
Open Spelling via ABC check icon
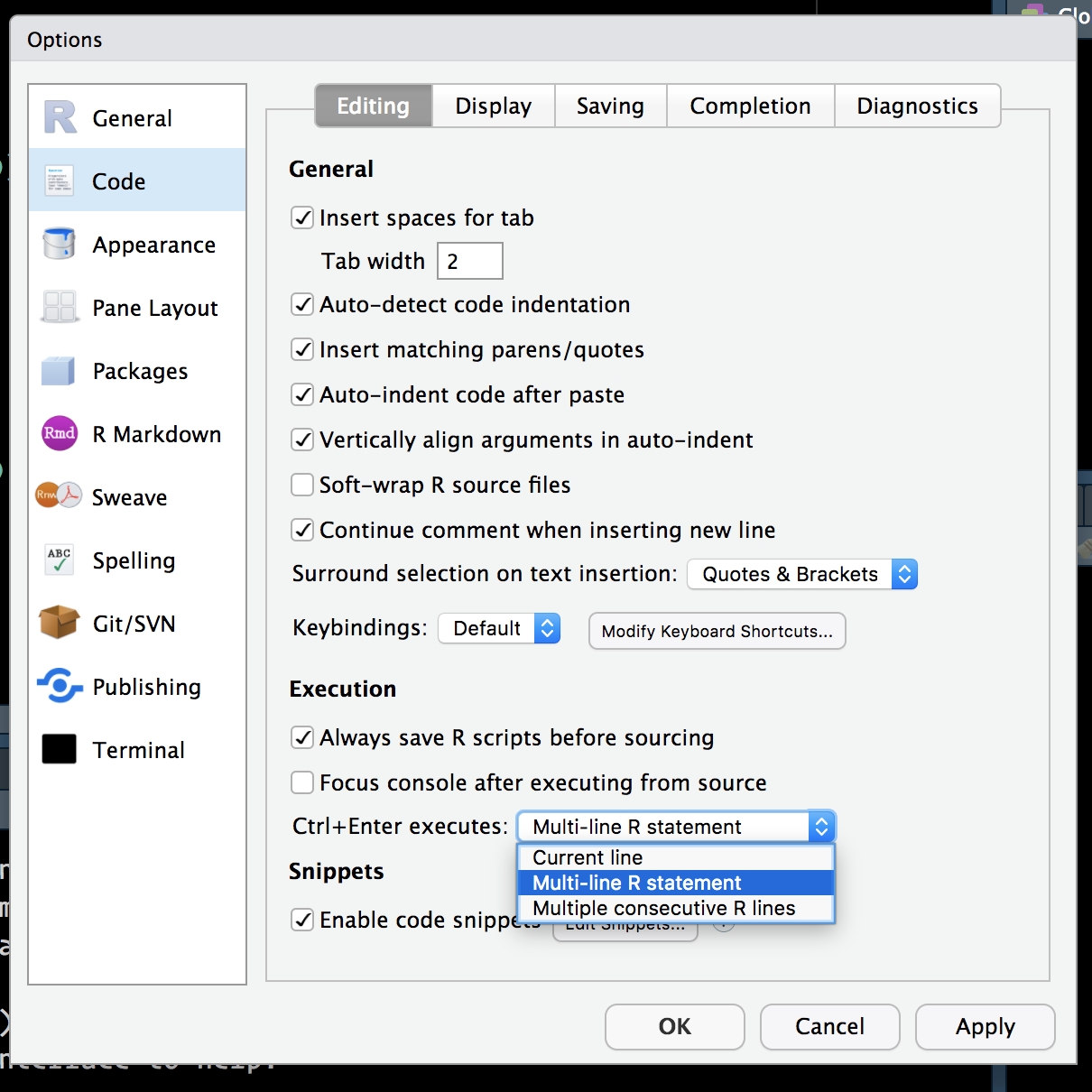tap(60, 560)
